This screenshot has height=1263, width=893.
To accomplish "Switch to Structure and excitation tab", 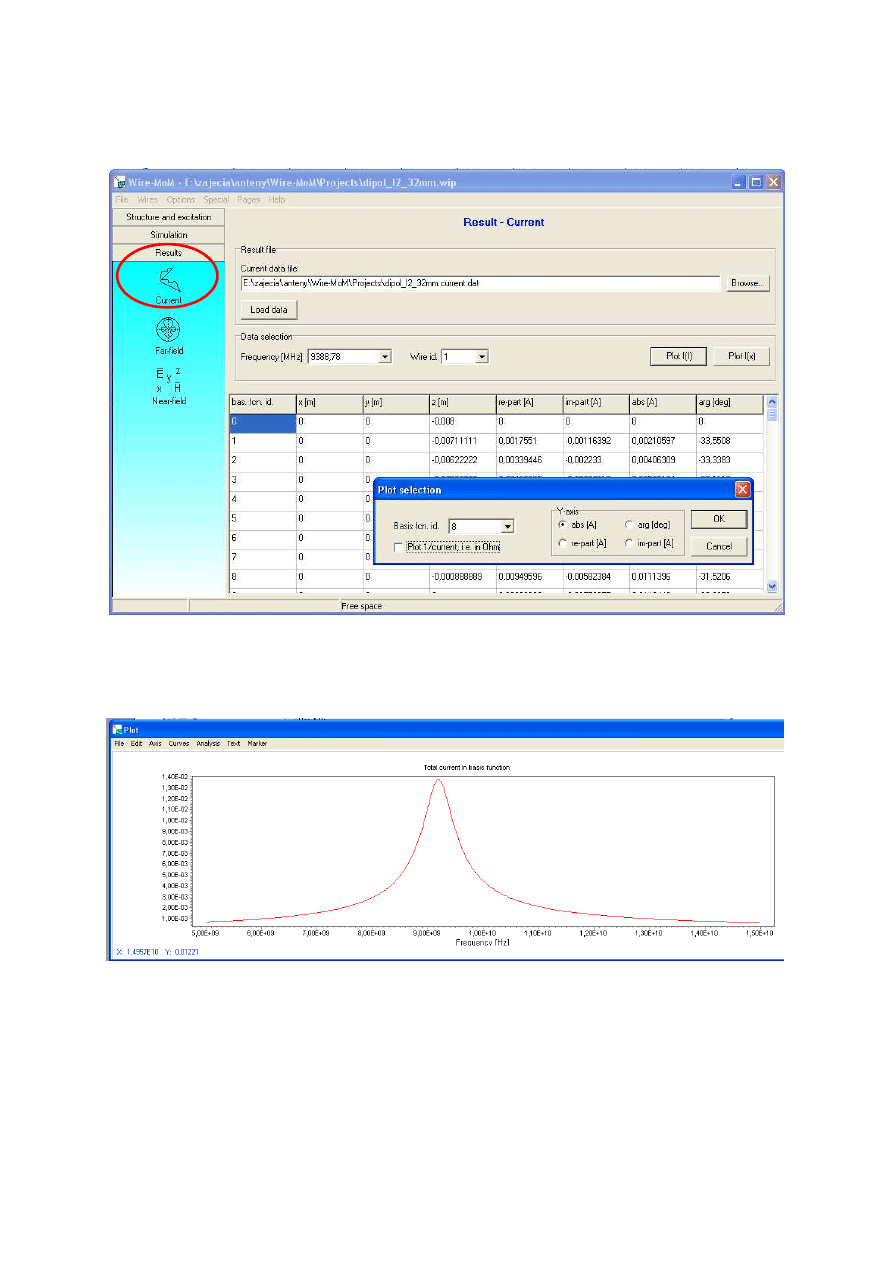I will click(168, 217).
